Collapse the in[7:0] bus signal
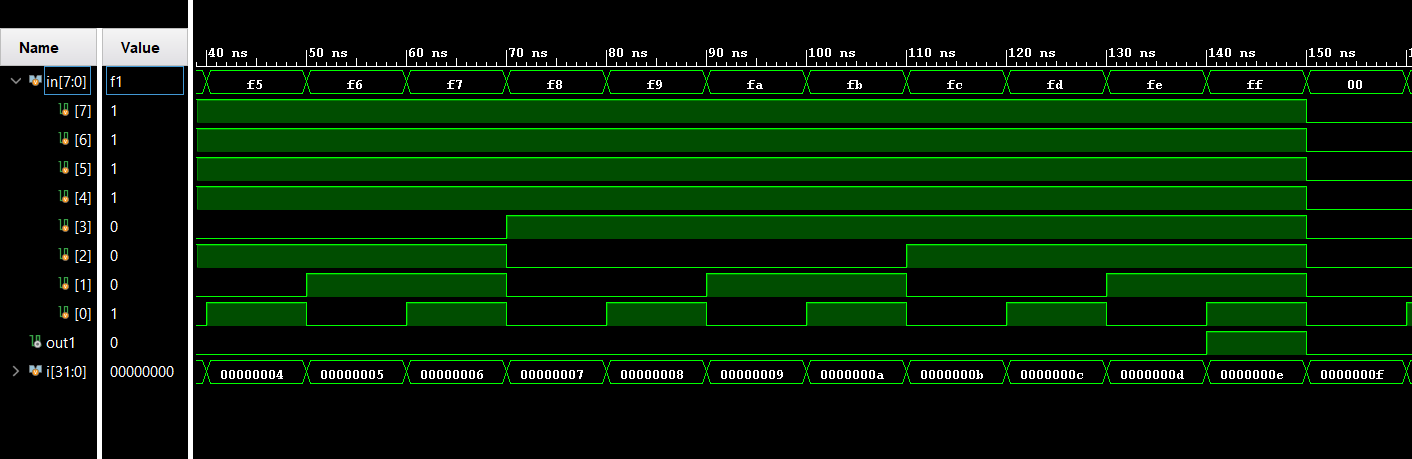 coord(16,81)
